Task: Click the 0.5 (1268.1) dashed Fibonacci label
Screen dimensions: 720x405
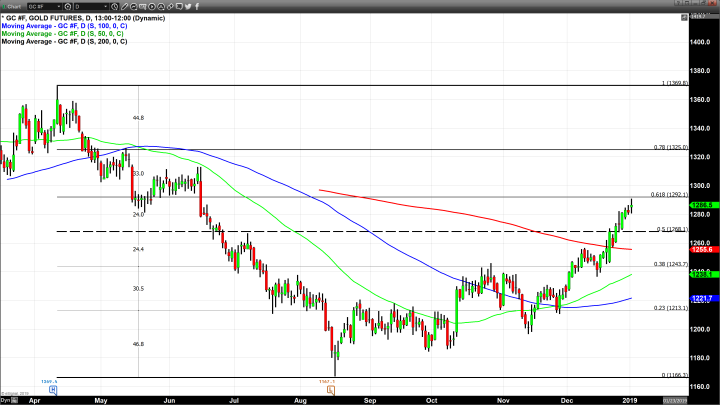Action: (x=671, y=229)
